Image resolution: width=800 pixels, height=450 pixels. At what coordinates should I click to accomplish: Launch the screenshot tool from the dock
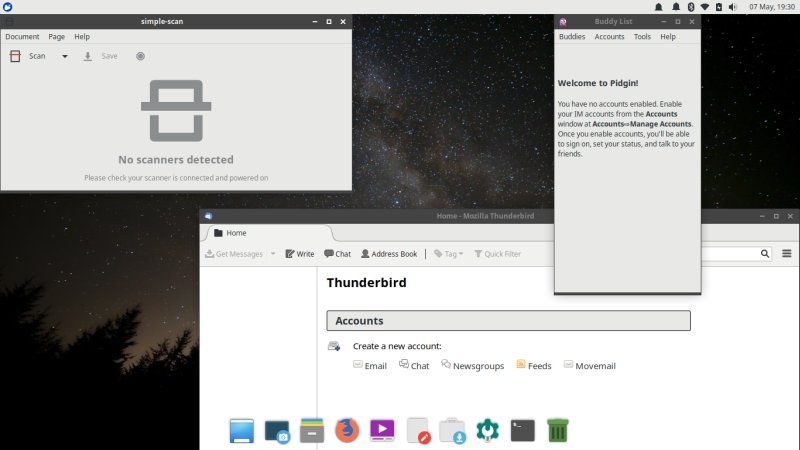[x=277, y=431]
